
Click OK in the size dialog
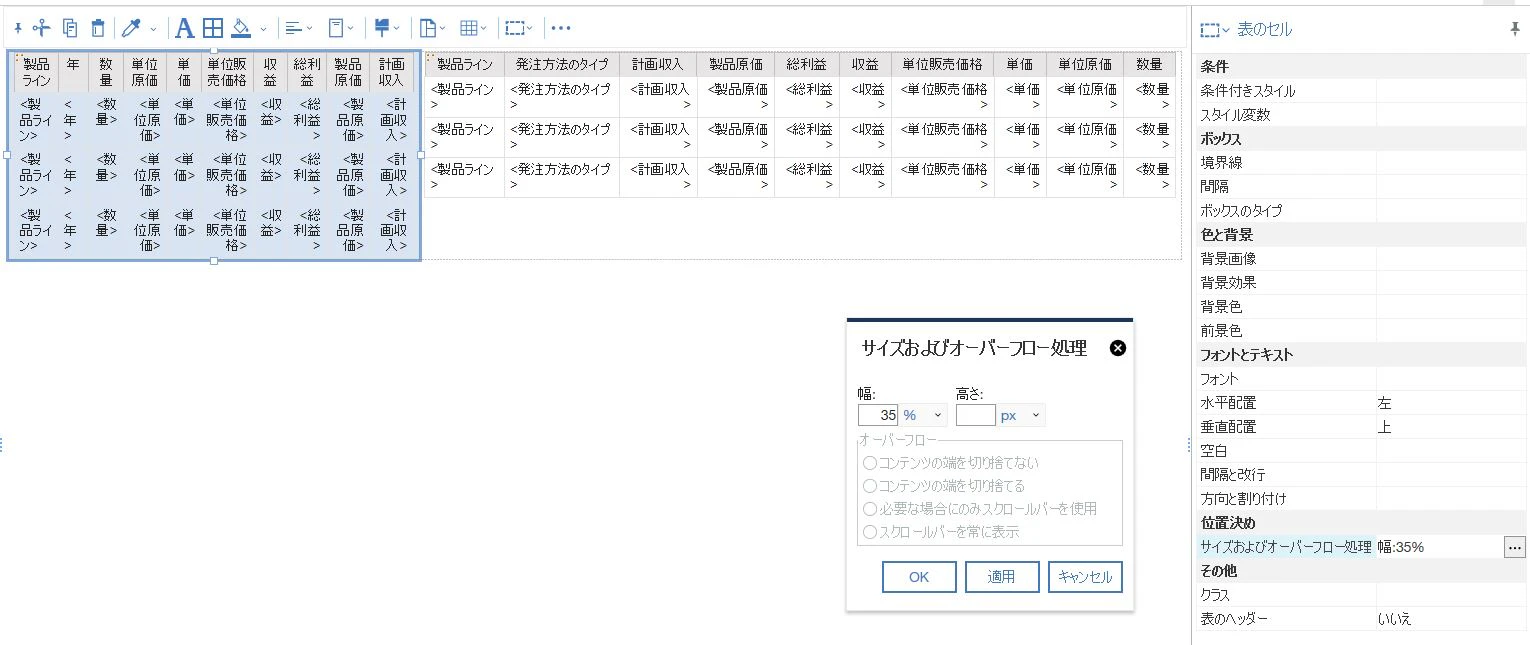[x=919, y=577]
